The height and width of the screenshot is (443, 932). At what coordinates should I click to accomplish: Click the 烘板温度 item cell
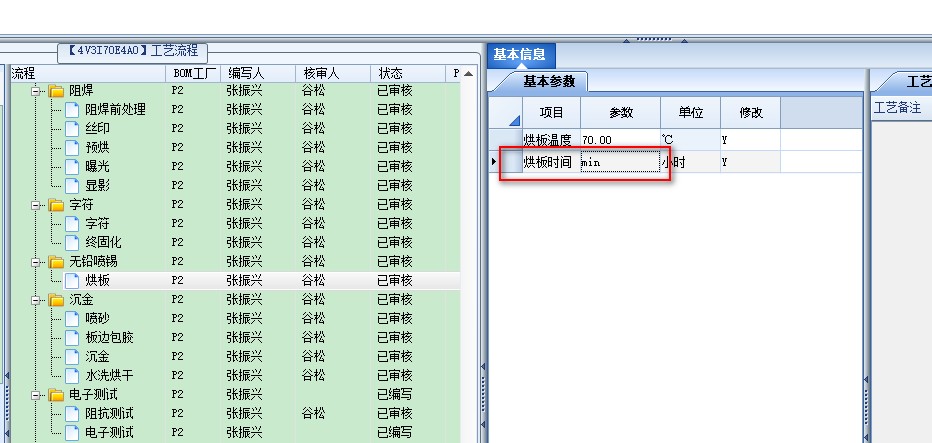[552, 140]
